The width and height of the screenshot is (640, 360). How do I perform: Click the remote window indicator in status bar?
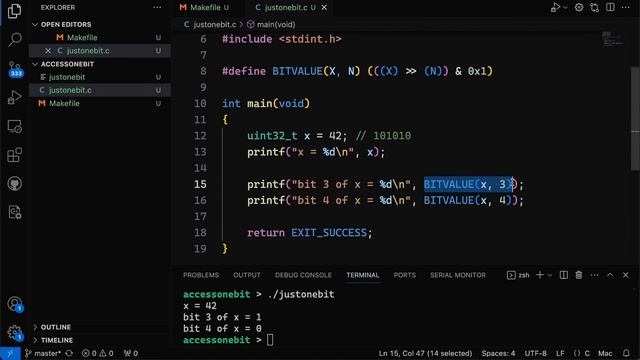tap(10, 353)
